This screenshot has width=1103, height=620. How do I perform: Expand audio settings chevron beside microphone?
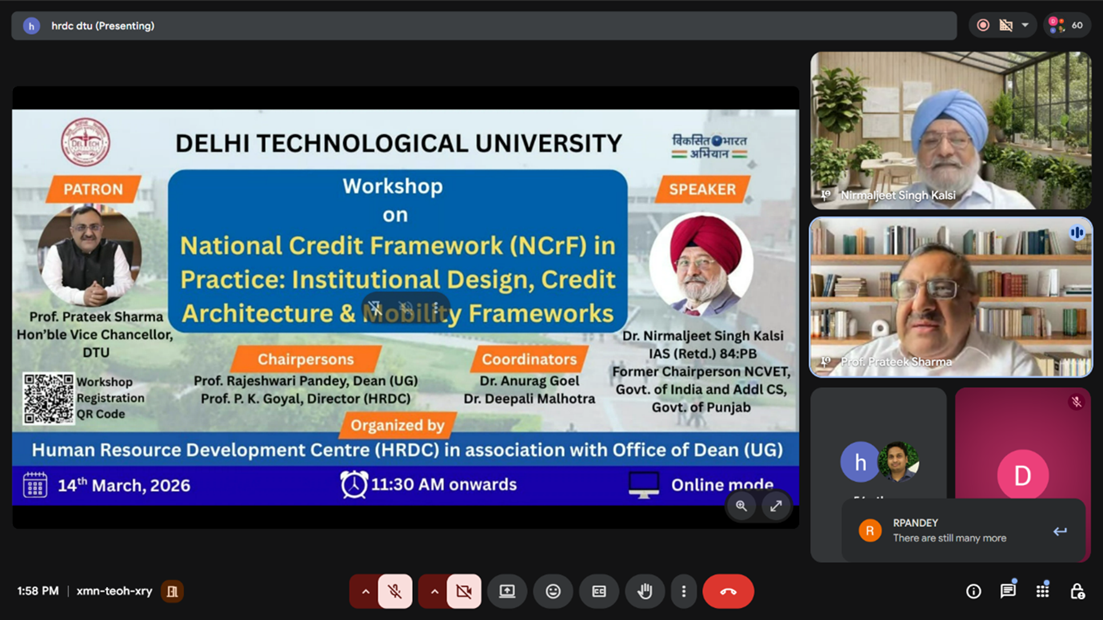365,592
